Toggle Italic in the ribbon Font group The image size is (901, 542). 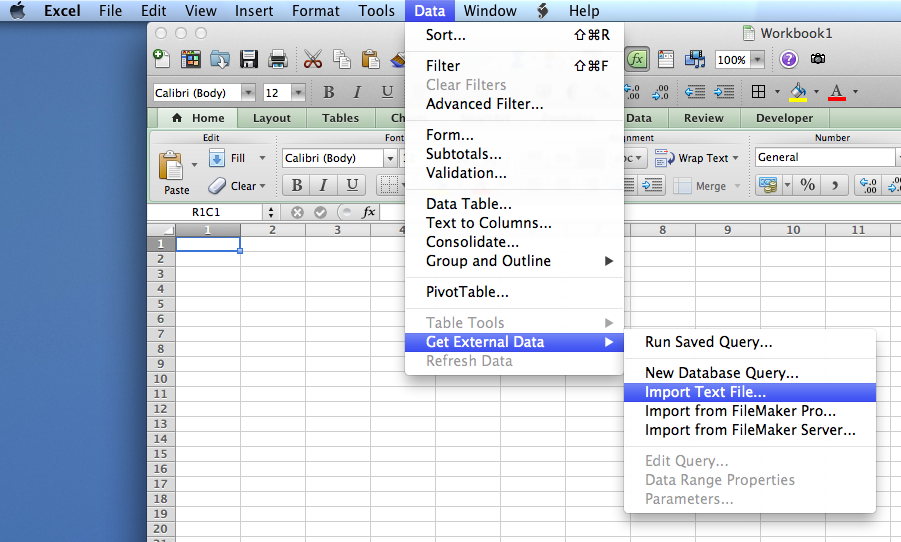[x=324, y=185]
